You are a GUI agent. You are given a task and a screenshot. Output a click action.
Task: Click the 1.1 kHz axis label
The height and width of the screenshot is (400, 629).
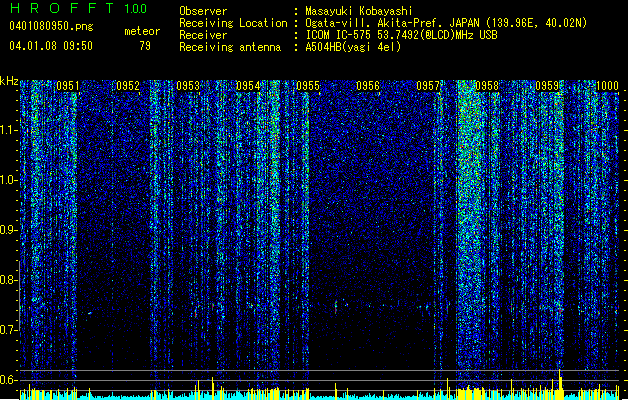point(8,130)
